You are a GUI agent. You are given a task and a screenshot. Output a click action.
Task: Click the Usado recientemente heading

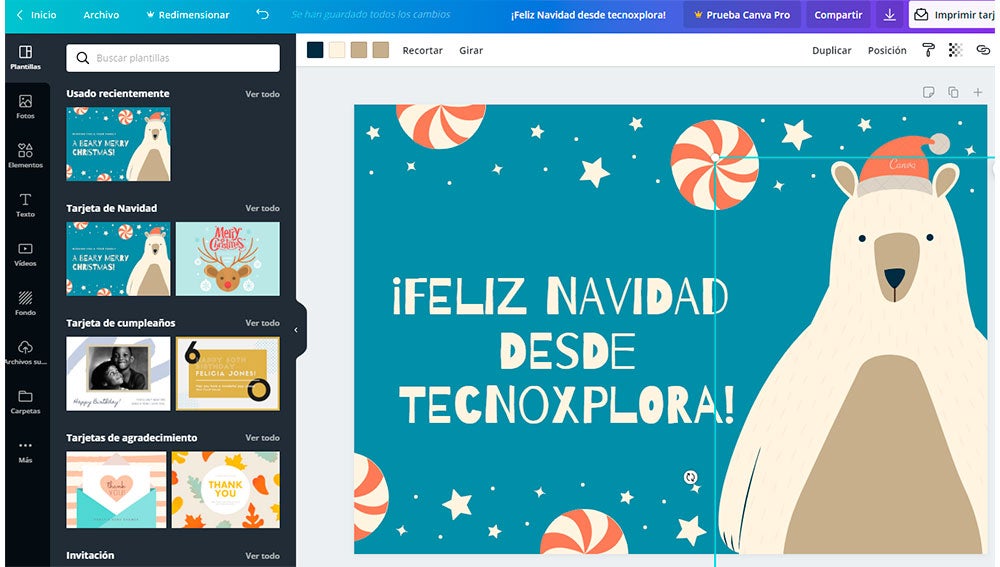point(118,93)
